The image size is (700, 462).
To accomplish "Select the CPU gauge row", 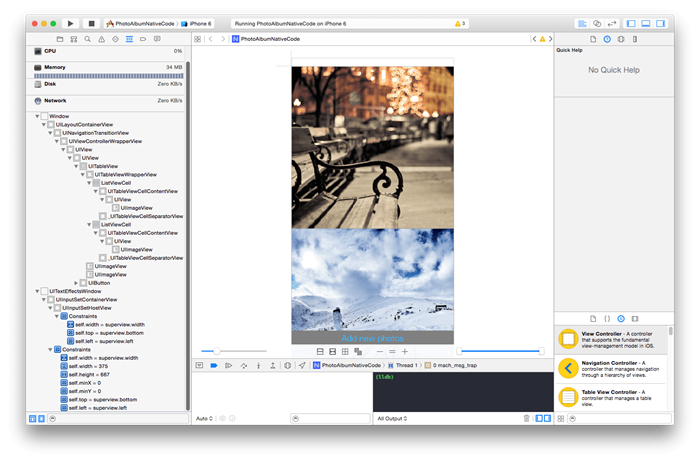I will [x=50, y=50].
